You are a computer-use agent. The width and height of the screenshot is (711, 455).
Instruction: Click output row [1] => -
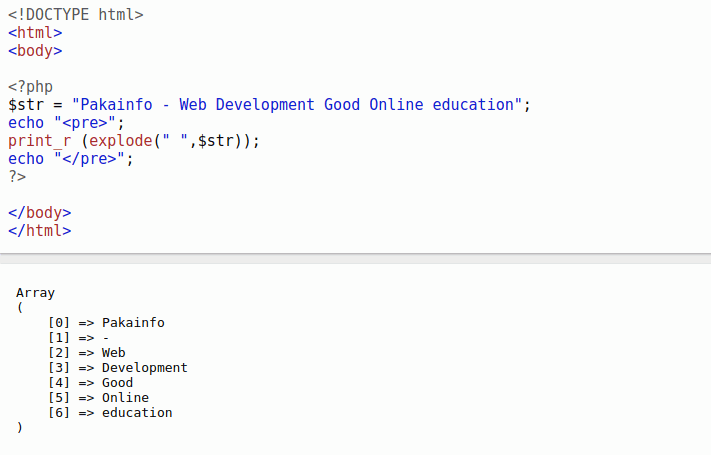pyautogui.click(x=78, y=338)
